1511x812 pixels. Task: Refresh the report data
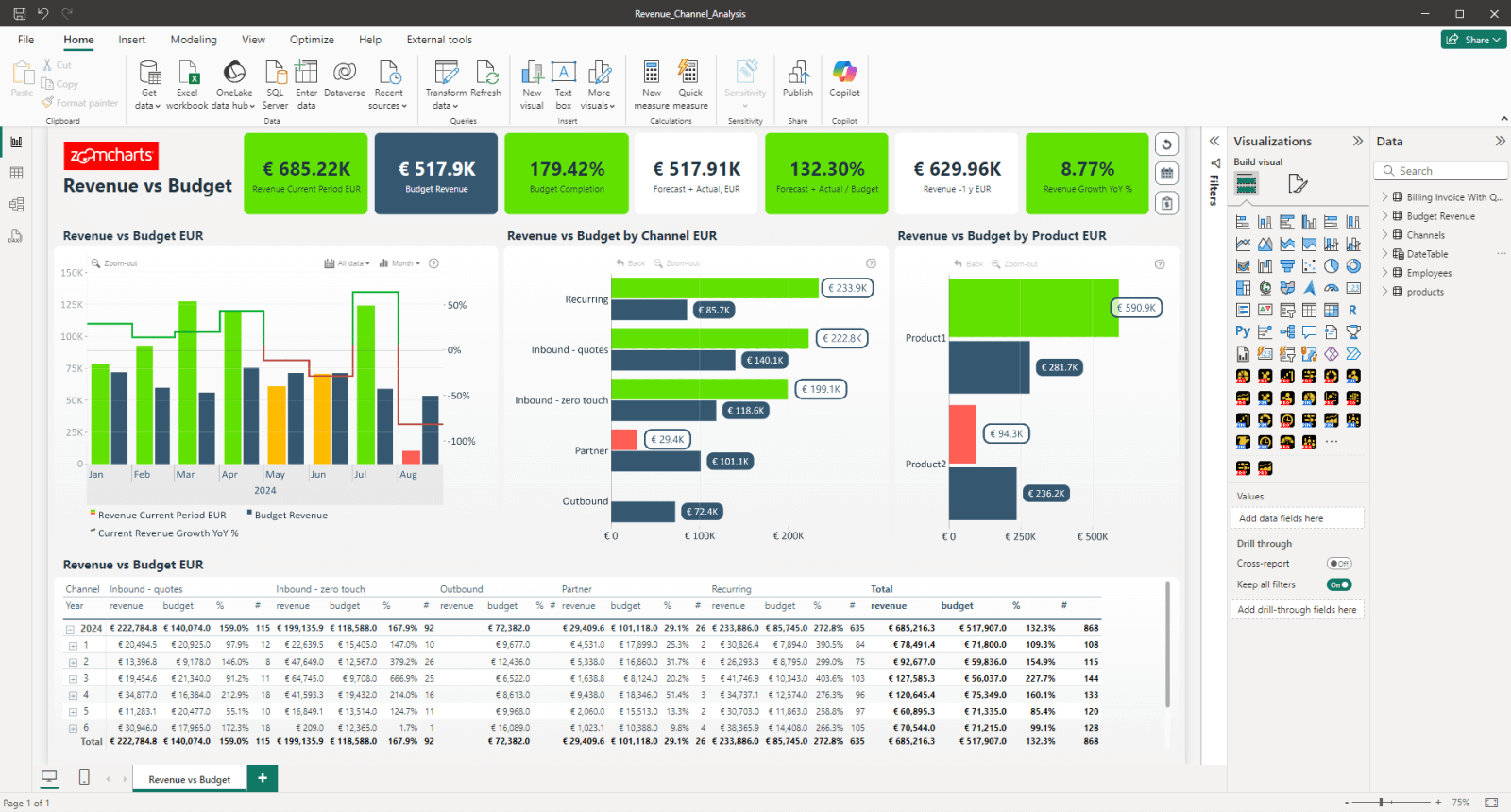486,80
